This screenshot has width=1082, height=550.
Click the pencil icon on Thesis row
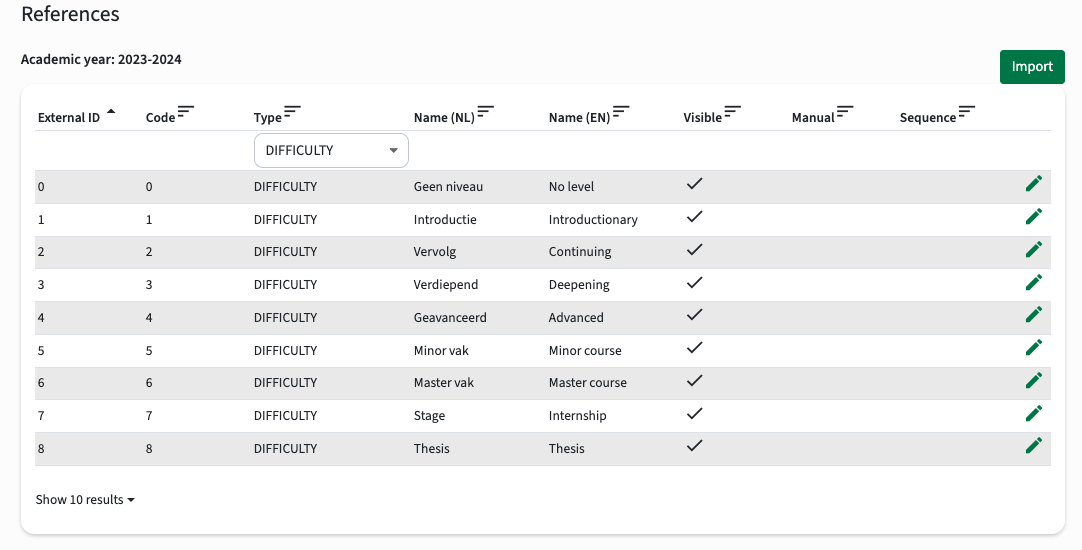(x=1034, y=446)
